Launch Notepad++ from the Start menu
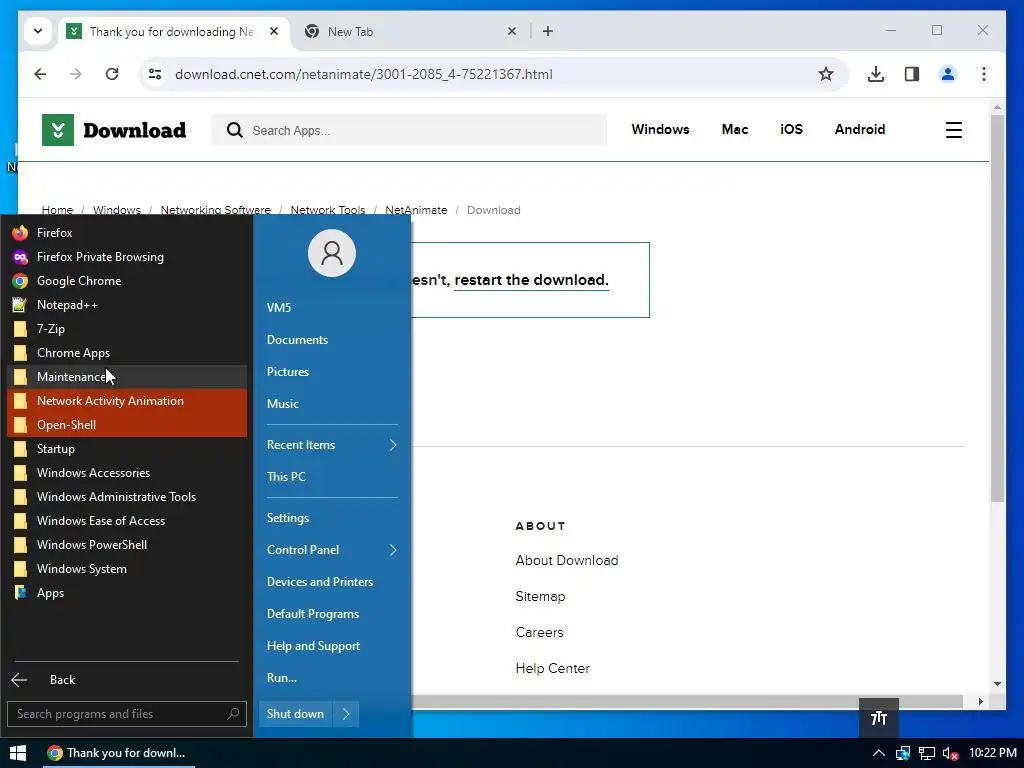This screenshot has width=1024, height=768. click(127, 305)
